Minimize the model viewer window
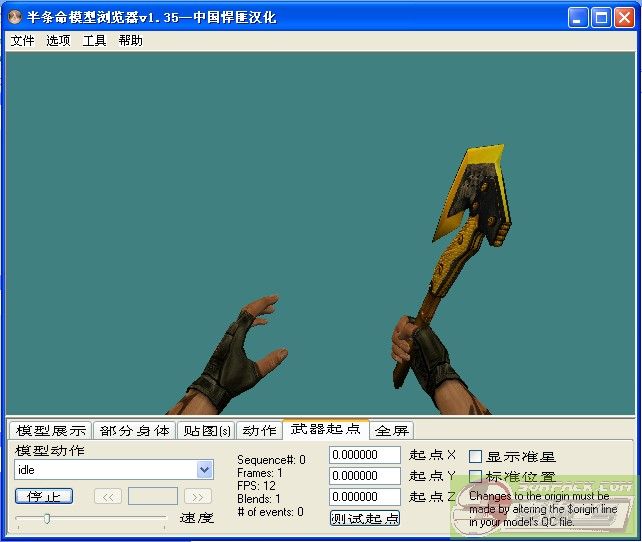Image resolution: width=642 pixels, height=542 pixels. coord(579,17)
